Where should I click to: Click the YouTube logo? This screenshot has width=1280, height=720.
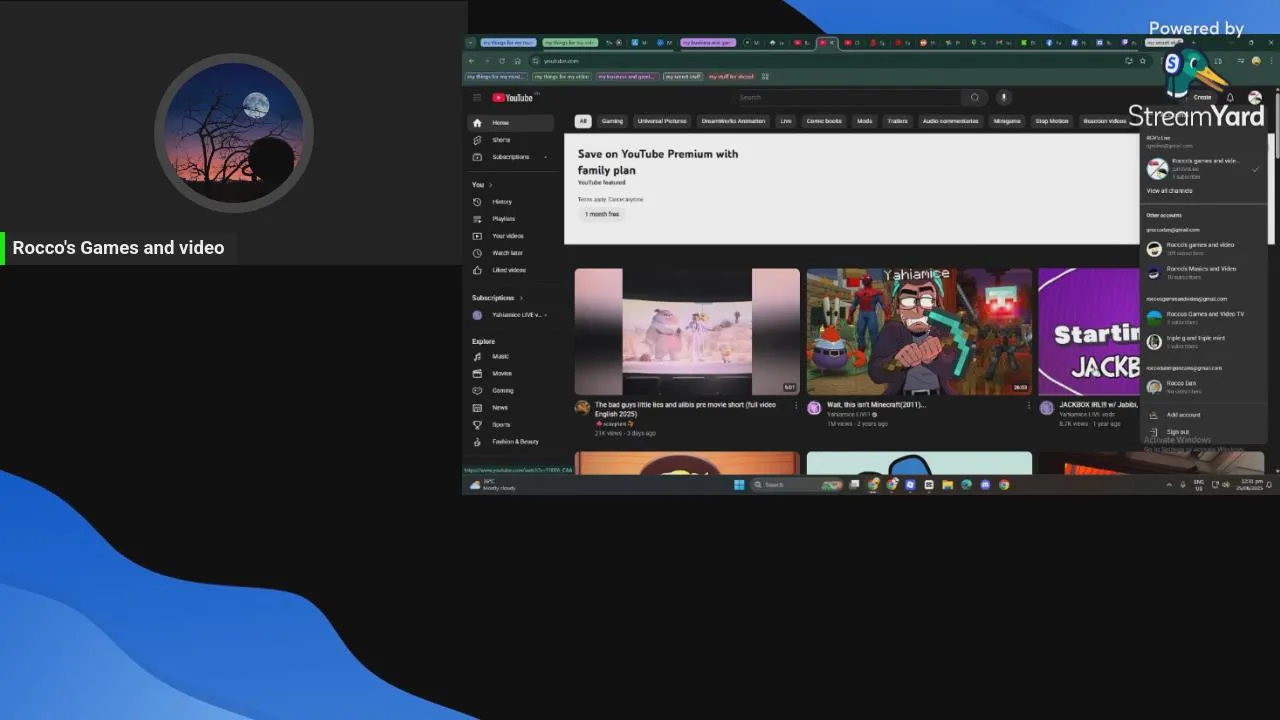pyautogui.click(x=513, y=97)
